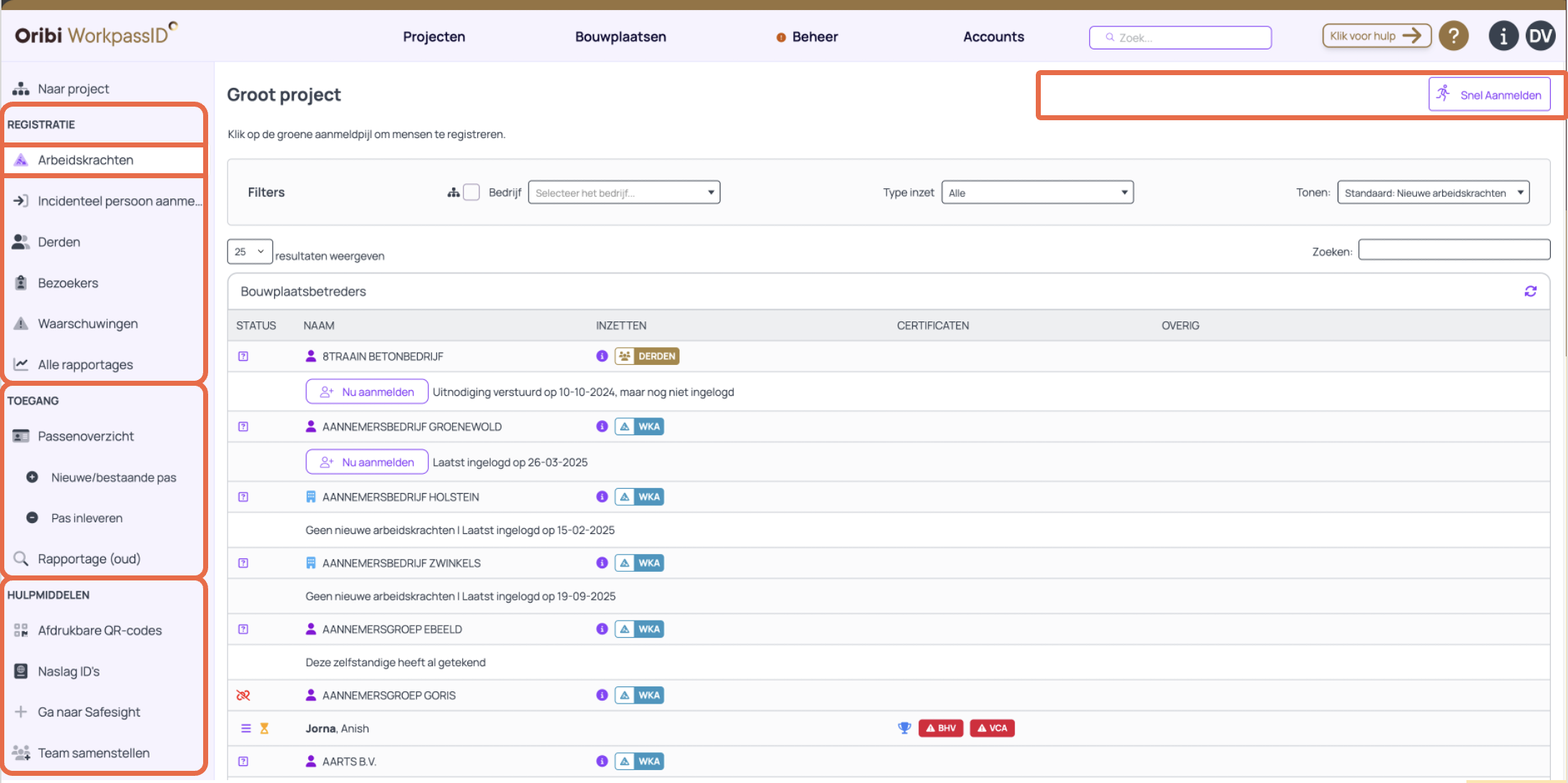The image size is (1568, 783).
Task: Click the broken link status icon for AANNEMERSGROEP GORIS
Action: tap(243, 695)
